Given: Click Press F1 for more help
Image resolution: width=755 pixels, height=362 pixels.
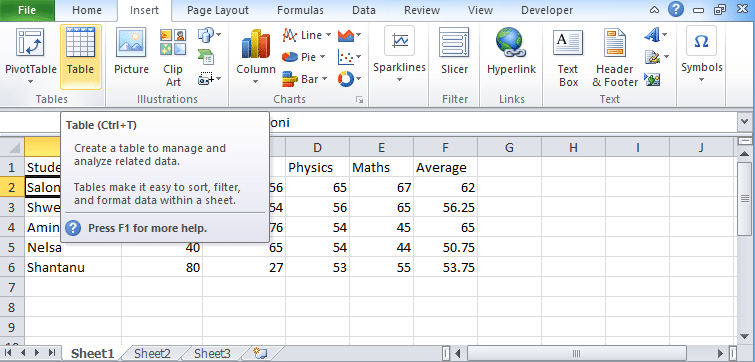Looking at the screenshot, I should pos(147,228).
